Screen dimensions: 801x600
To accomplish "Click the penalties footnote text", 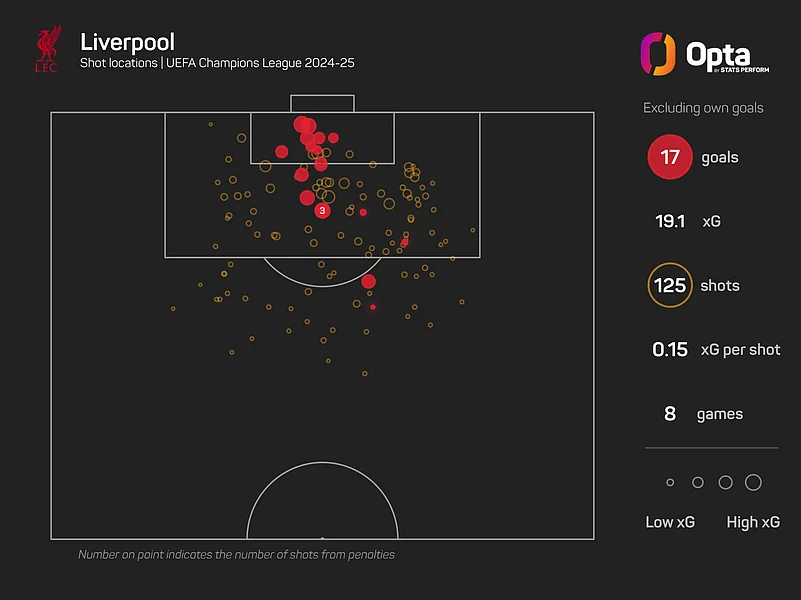I will 236,554.
